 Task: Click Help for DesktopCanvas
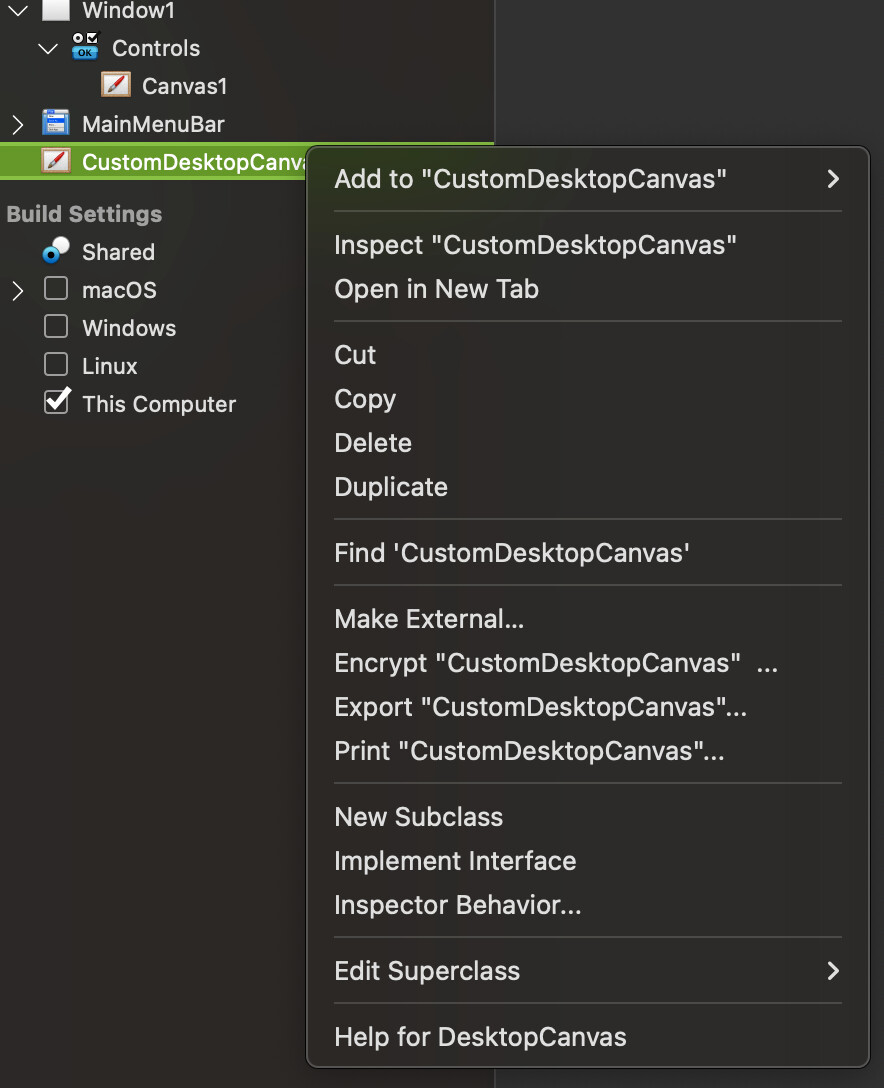480,1037
